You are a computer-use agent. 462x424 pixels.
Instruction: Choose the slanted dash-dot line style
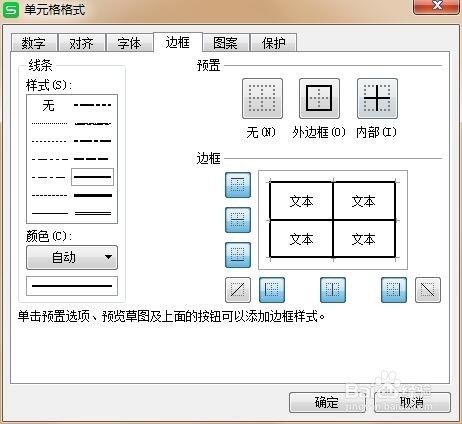pyautogui.click(x=93, y=124)
